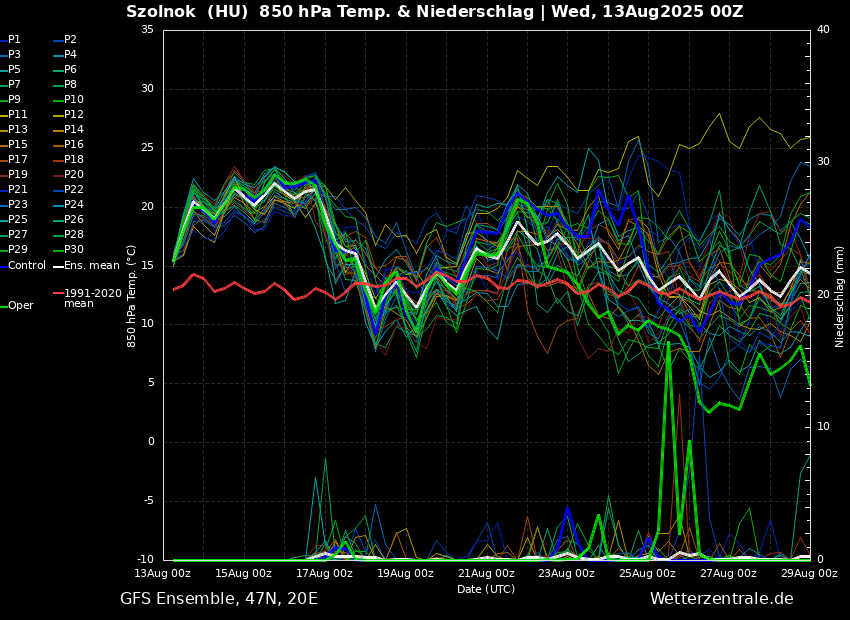Image resolution: width=850 pixels, height=620 pixels.
Task: Click the Date (UTC) axis label
Action: click(486, 589)
